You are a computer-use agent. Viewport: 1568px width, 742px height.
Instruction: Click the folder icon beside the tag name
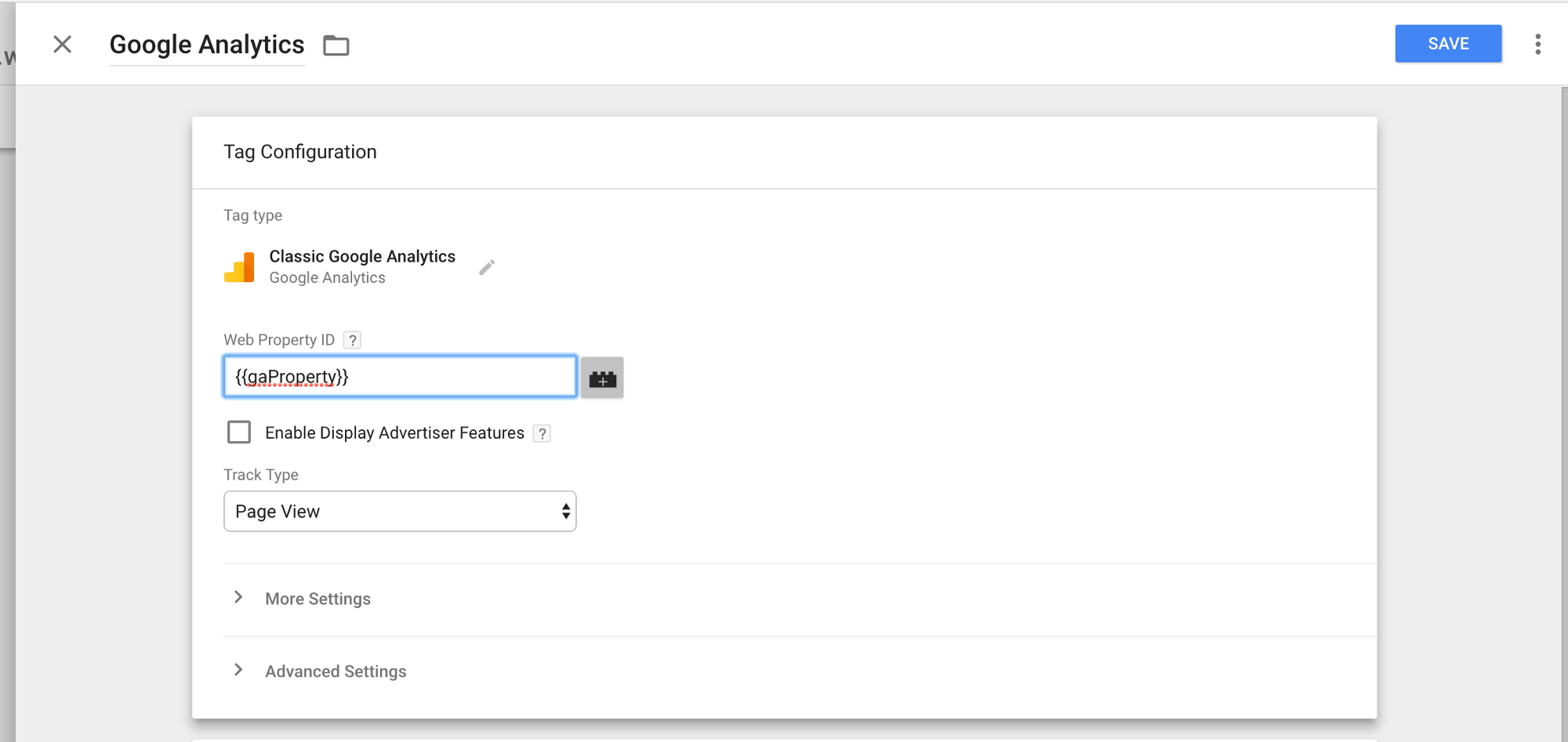tap(336, 45)
